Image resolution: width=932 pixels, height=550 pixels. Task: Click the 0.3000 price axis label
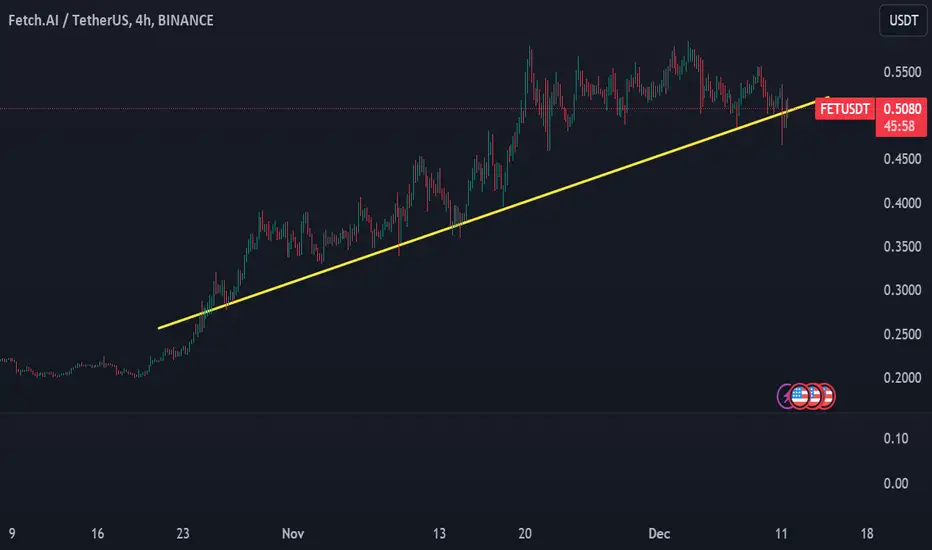(x=902, y=290)
